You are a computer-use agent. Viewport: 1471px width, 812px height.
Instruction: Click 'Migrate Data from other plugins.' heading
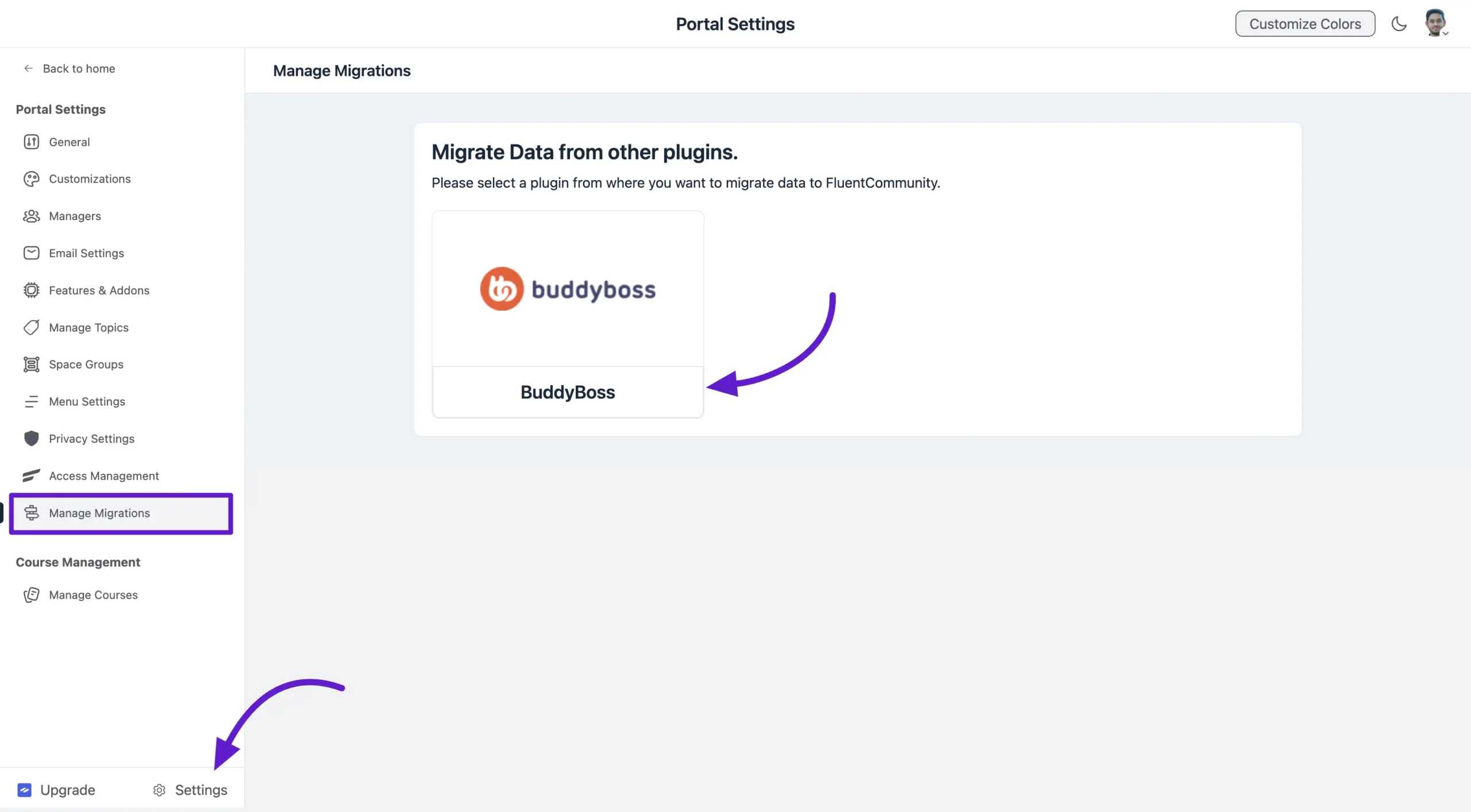click(x=584, y=152)
